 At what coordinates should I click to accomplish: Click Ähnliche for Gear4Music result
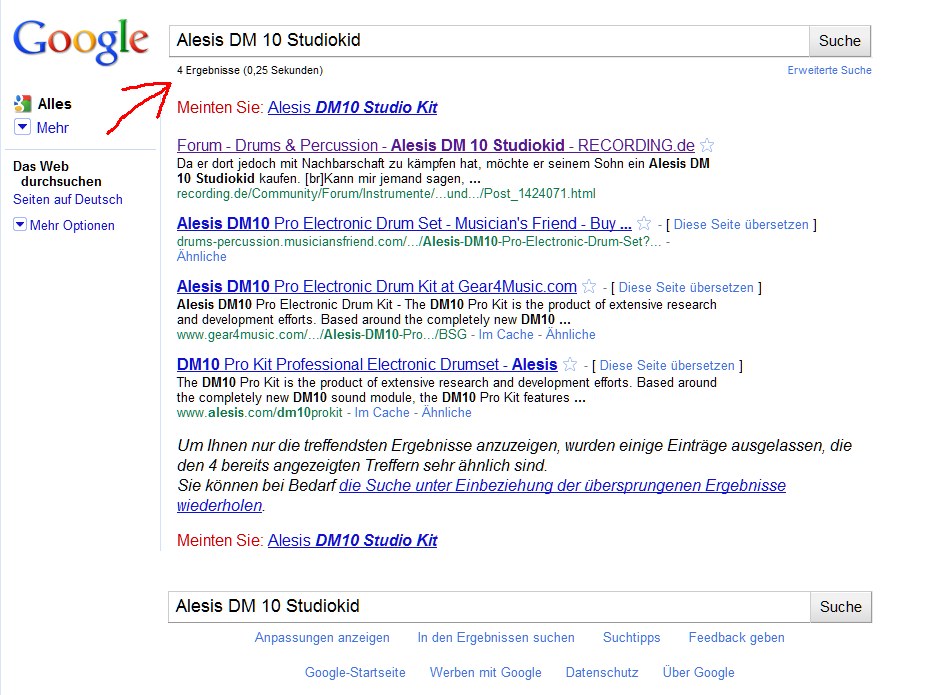tap(571, 335)
